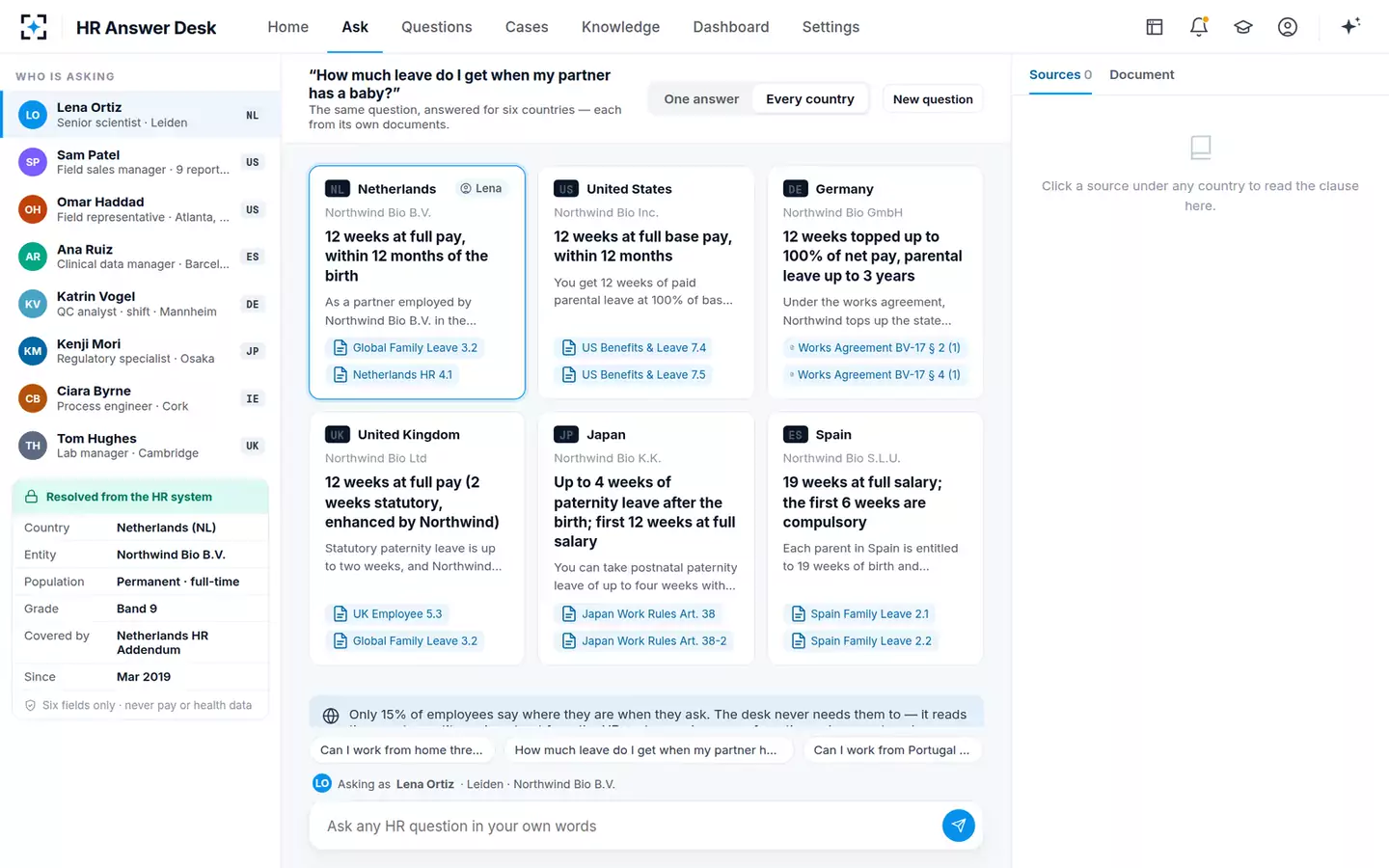Switch to the Document tab
This screenshot has width=1389, height=868.
point(1142,74)
